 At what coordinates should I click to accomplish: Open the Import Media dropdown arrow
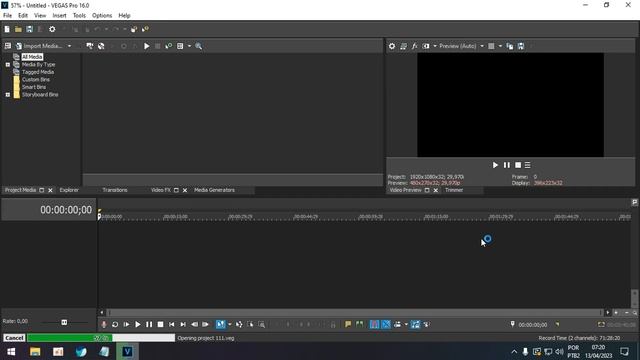[x=69, y=46]
